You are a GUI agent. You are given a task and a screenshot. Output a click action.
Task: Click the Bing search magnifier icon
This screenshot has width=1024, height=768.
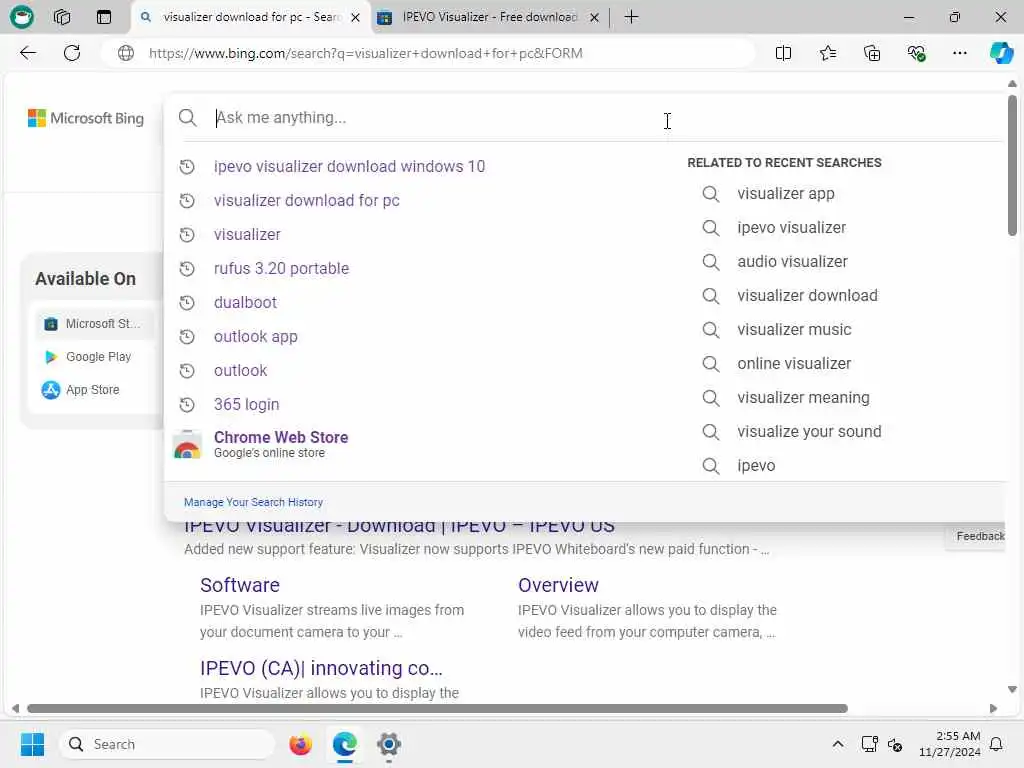point(187,118)
